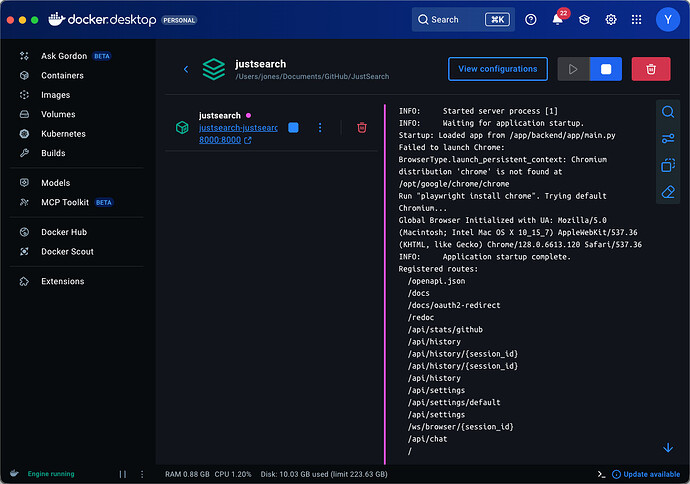Click the Disk 10.03 GB used status entry
690x484 pixels.
click(x=324, y=474)
